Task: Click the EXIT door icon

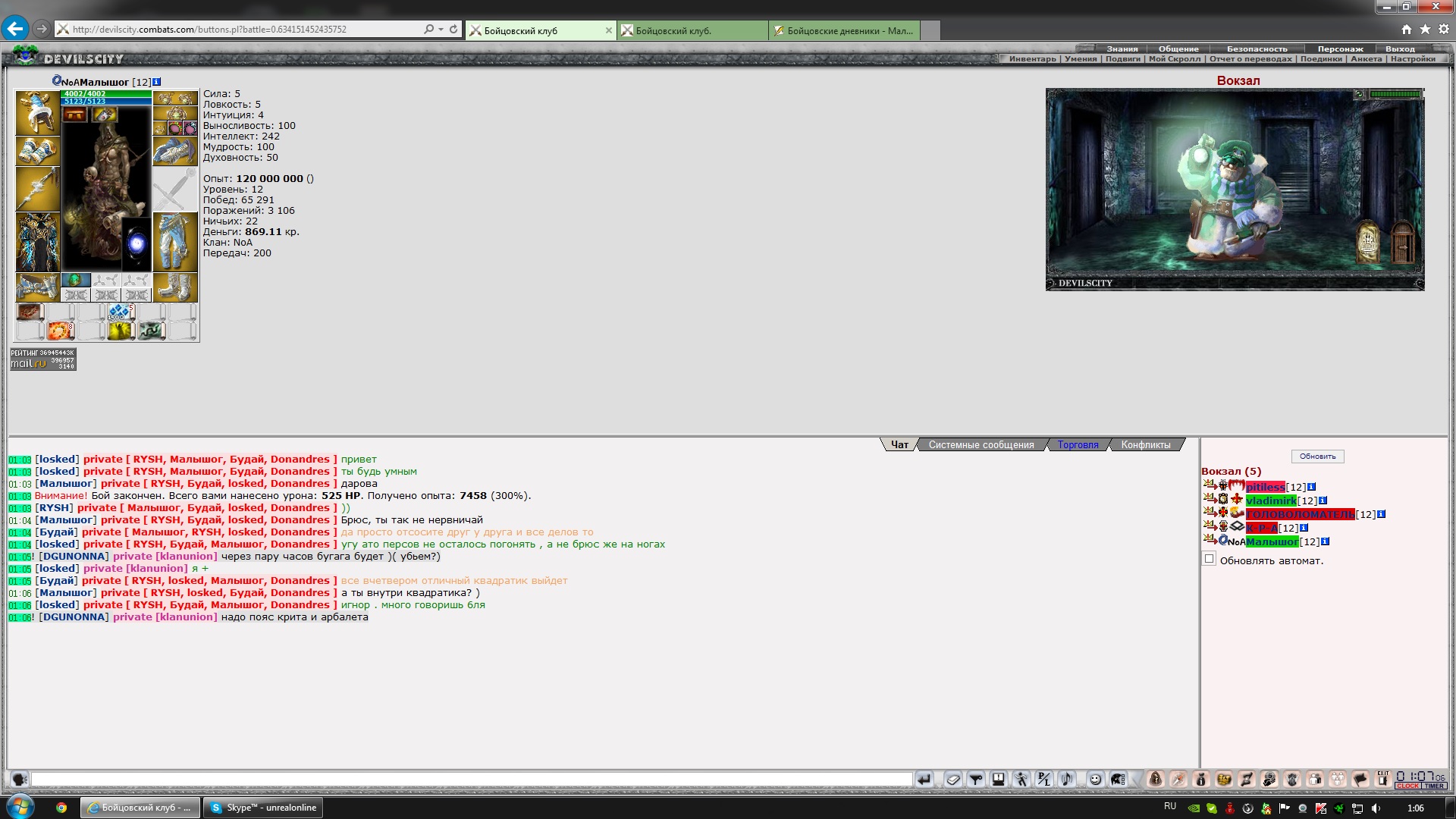Action: 1383,779
